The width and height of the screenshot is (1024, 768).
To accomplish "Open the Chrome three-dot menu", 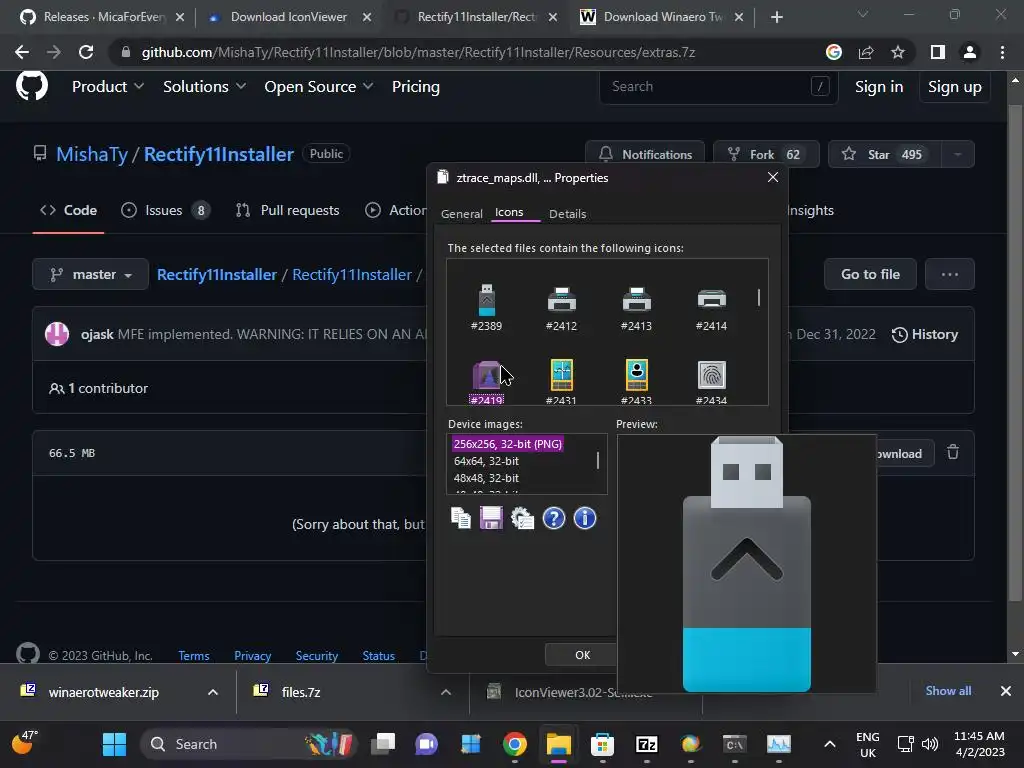I will (x=1002, y=52).
